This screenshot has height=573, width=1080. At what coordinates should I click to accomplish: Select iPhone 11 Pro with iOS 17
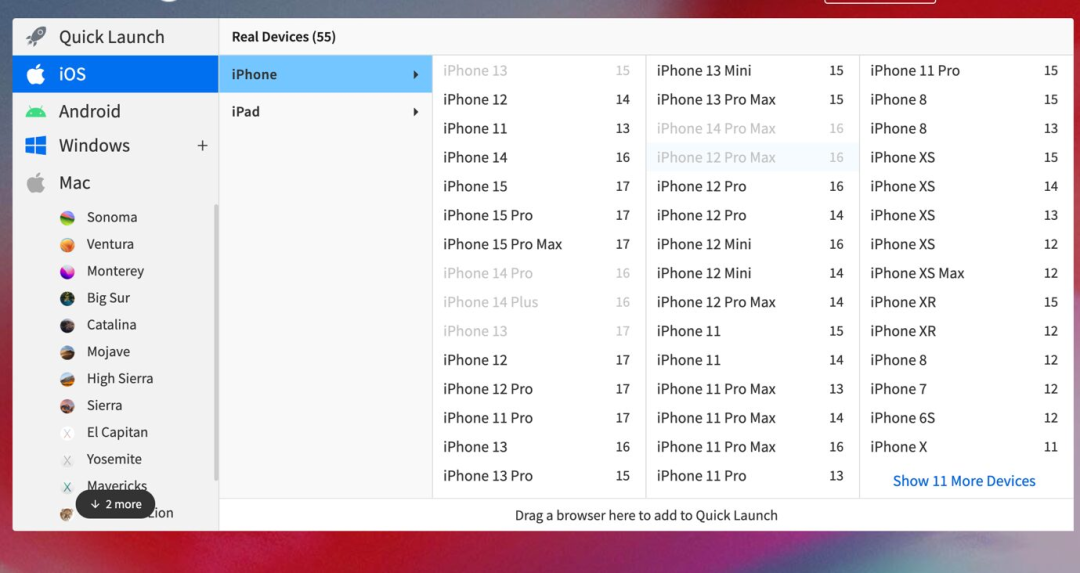pyautogui.click(x=538, y=417)
